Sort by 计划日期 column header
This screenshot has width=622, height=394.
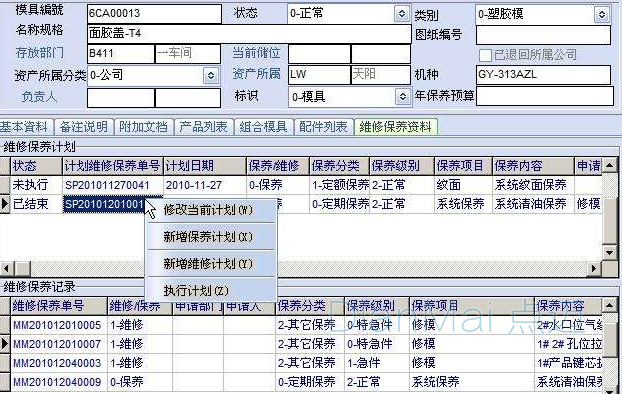click(205, 166)
